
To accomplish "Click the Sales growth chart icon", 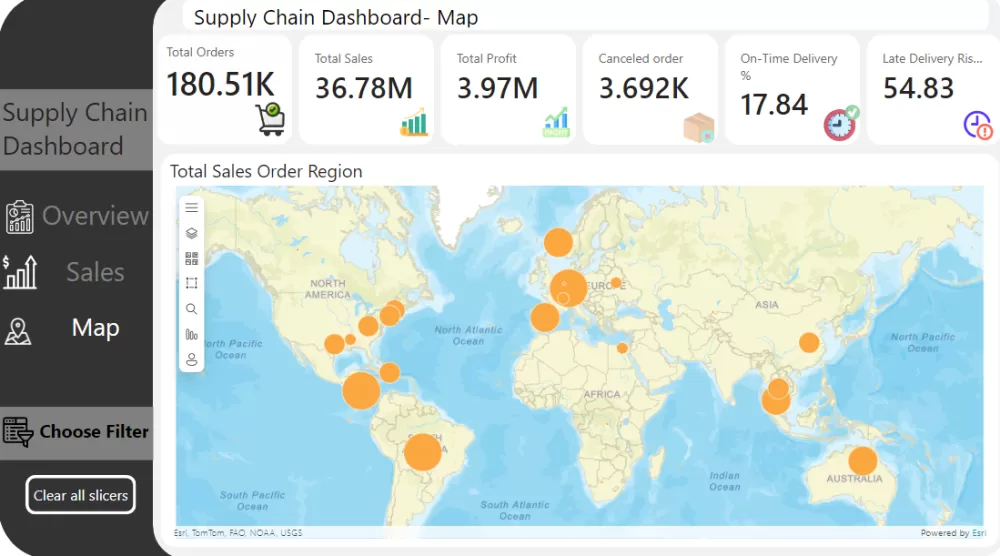I will [19, 272].
